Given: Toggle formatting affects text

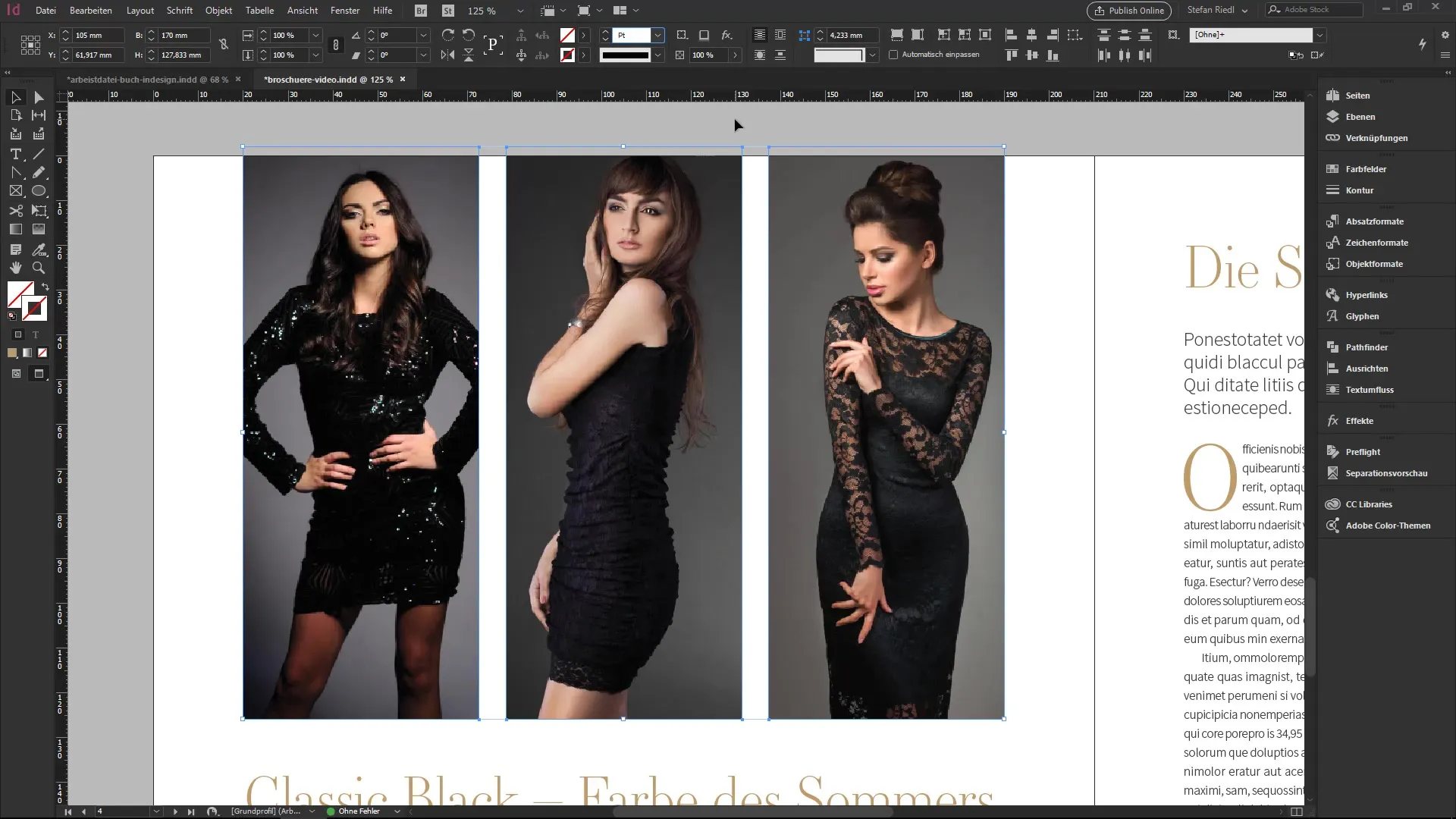Looking at the screenshot, I should (x=35, y=334).
